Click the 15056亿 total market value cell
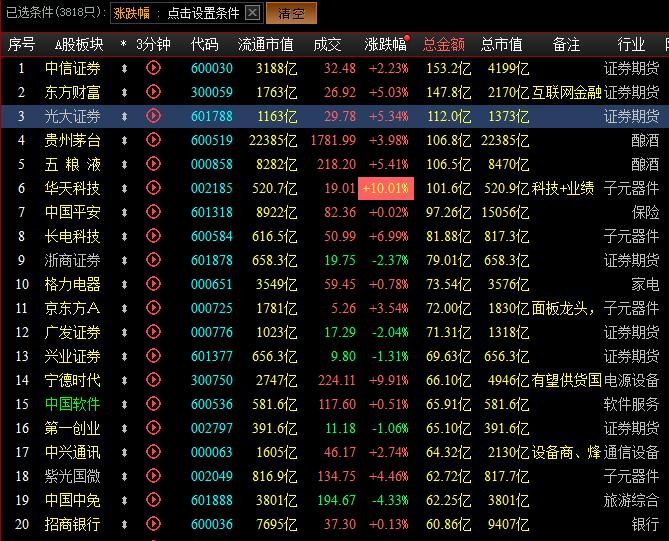The width and height of the screenshot is (669, 541). coord(505,212)
